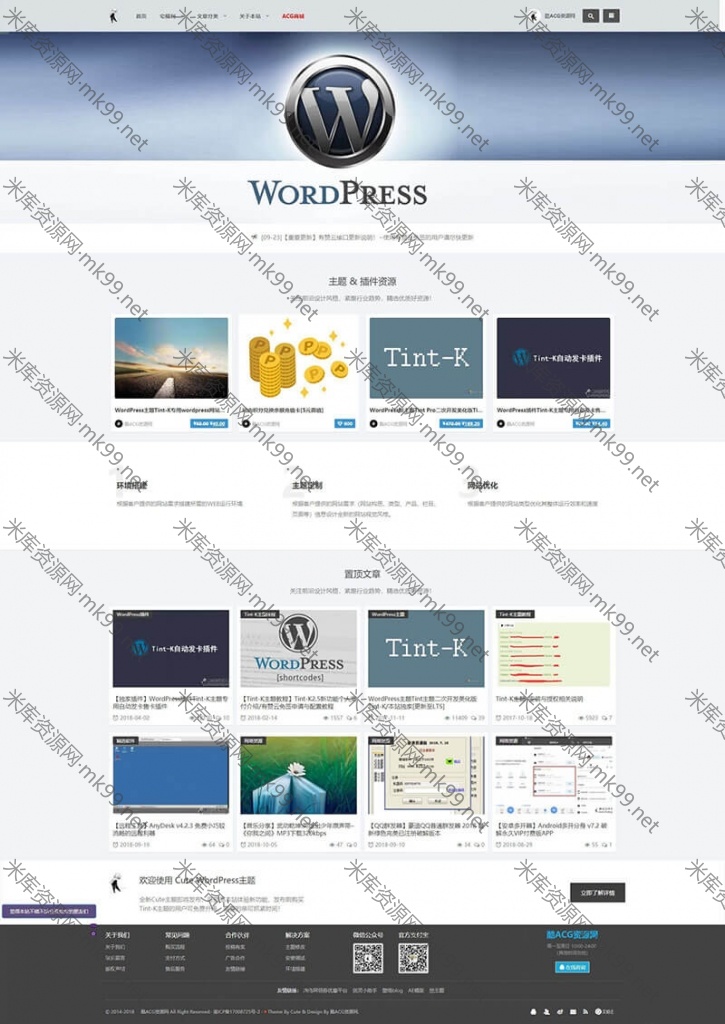Image resolution: width=725 pixels, height=1024 pixels.
Task: Click price tag on WordPress主题Tint-K专用 card
Action: (208, 423)
